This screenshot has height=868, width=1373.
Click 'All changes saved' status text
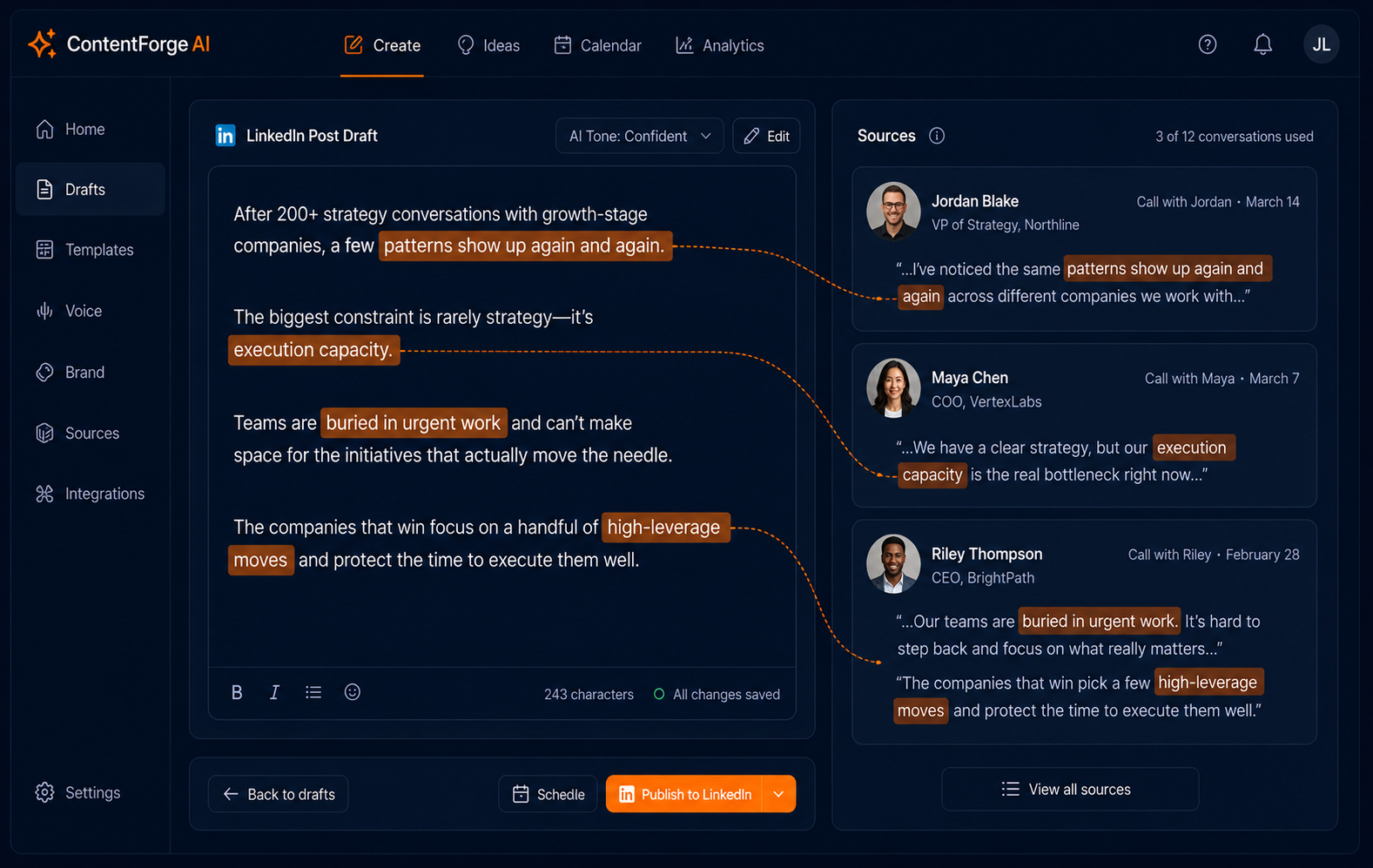click(726, 695)
